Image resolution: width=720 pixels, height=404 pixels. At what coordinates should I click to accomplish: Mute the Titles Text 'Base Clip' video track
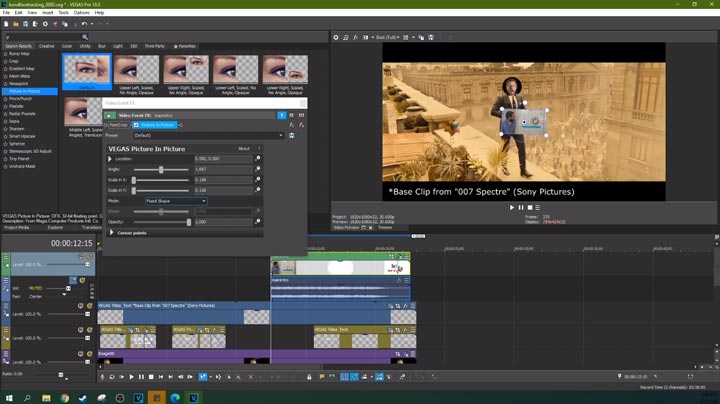pyautogui.click(x=80, y=306)
